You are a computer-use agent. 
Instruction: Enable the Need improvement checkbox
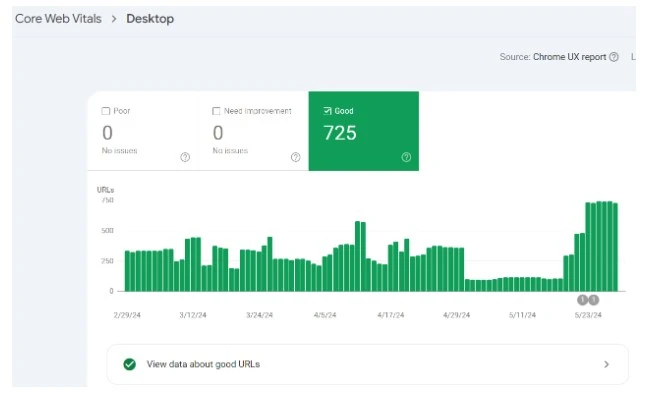216,111
